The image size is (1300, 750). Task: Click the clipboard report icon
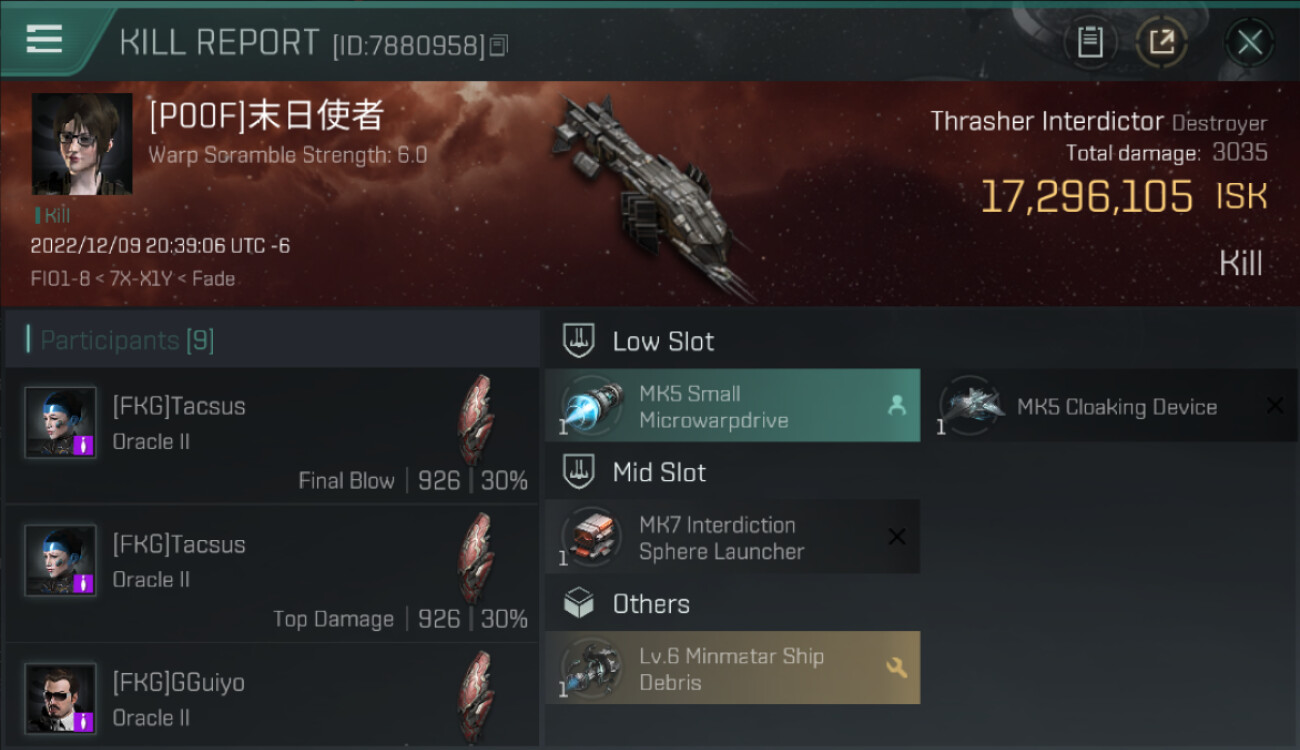click(x=1090, y=42)
